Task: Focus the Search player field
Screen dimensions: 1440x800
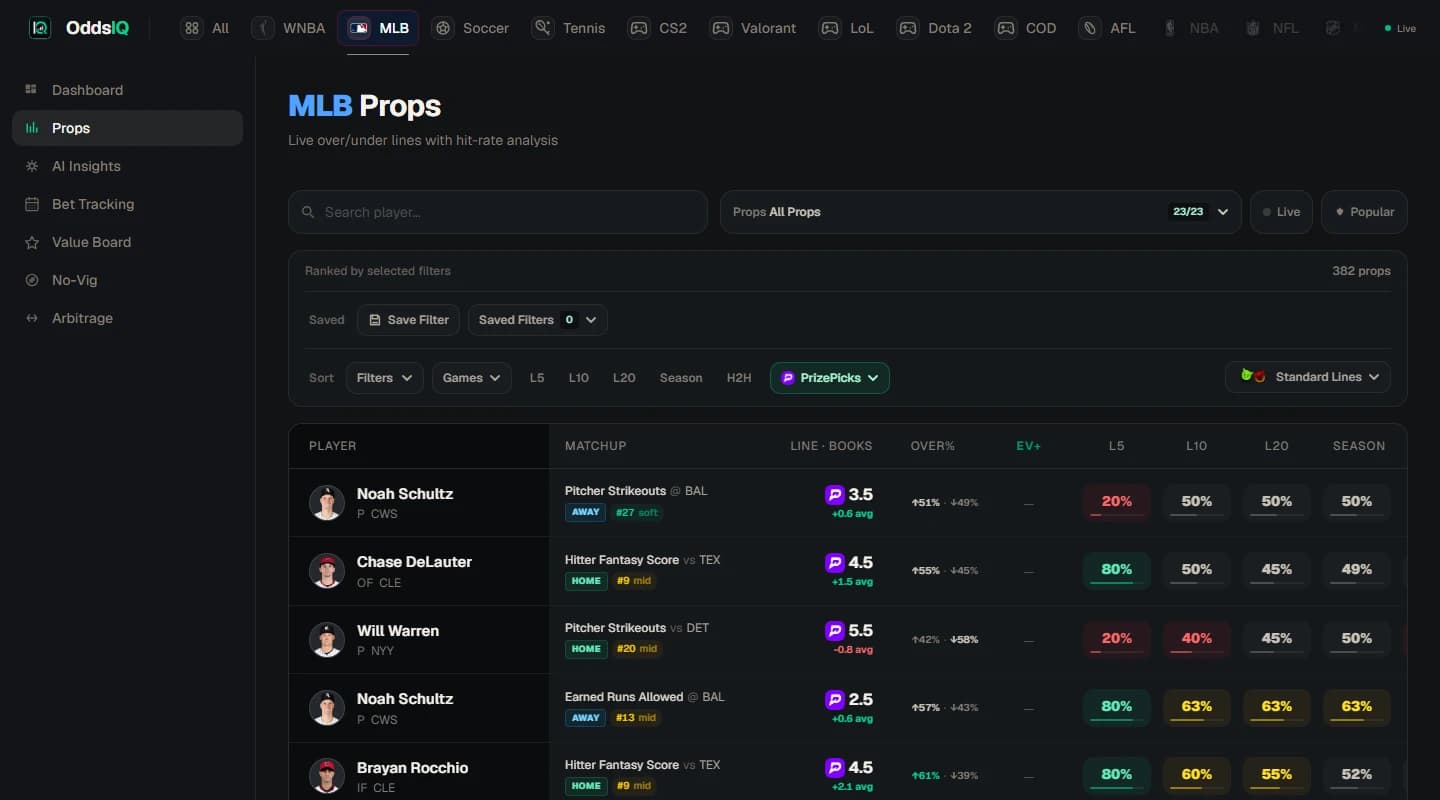Action: 498,212
